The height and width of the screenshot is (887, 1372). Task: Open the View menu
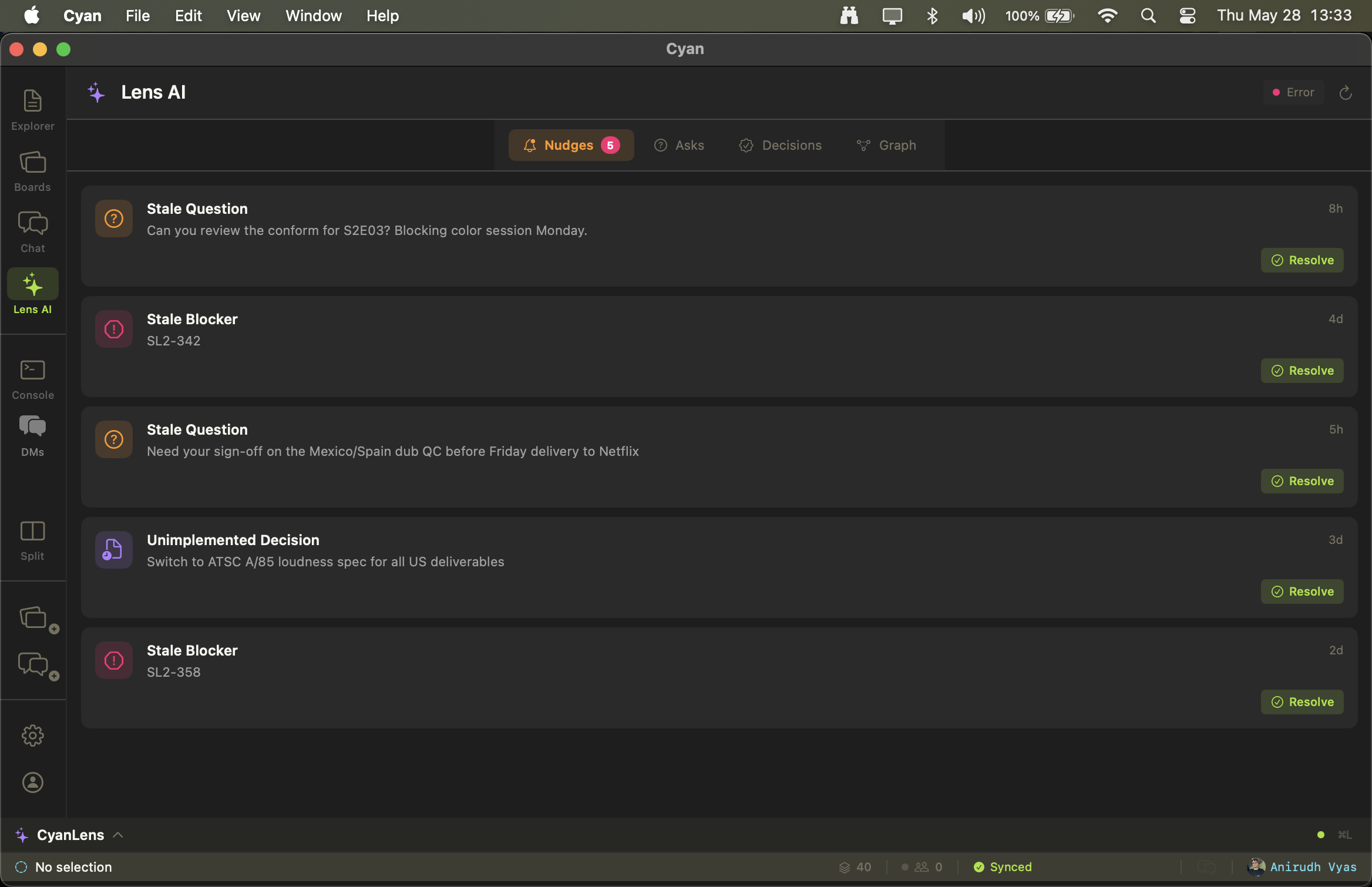click(244, 16)
